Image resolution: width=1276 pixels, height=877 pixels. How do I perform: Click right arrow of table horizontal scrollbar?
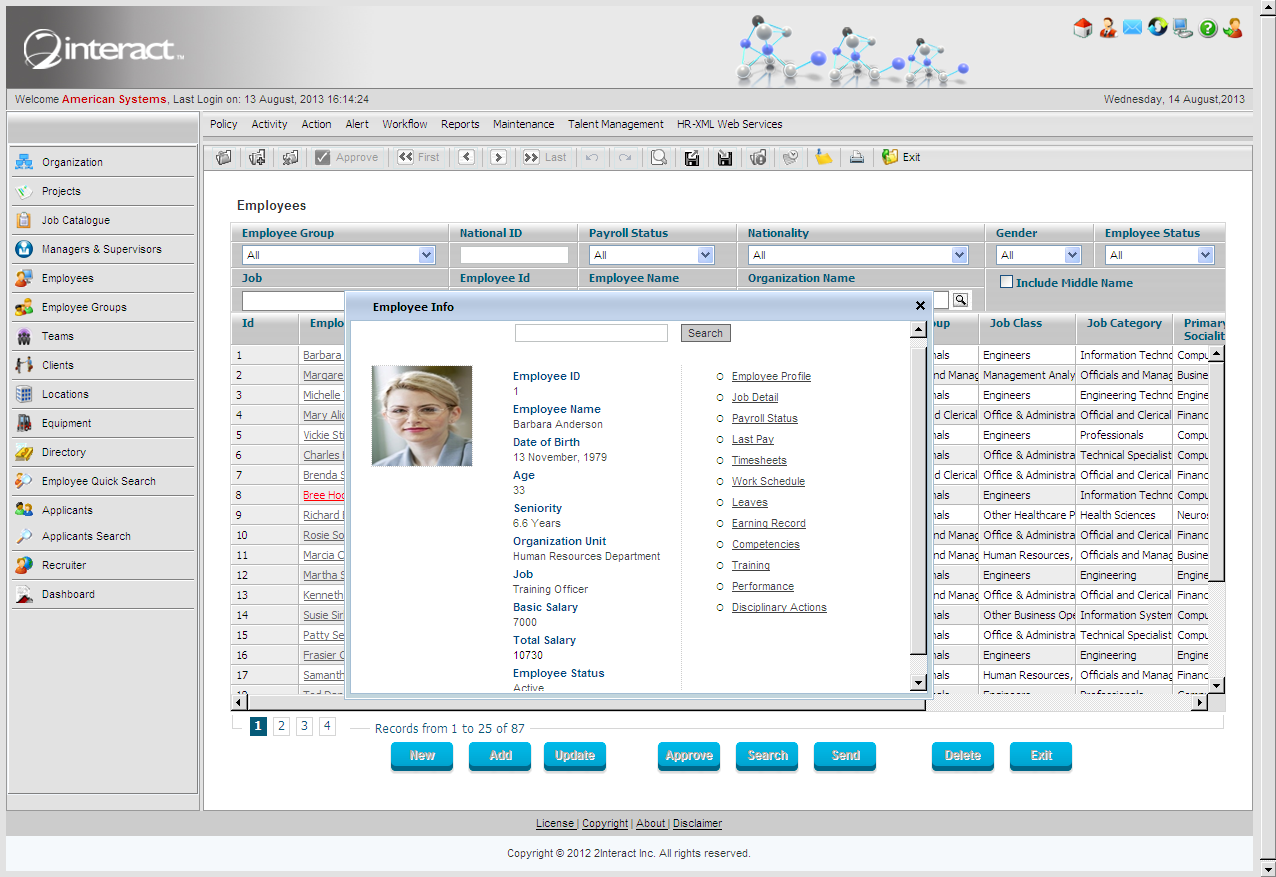1200,703
